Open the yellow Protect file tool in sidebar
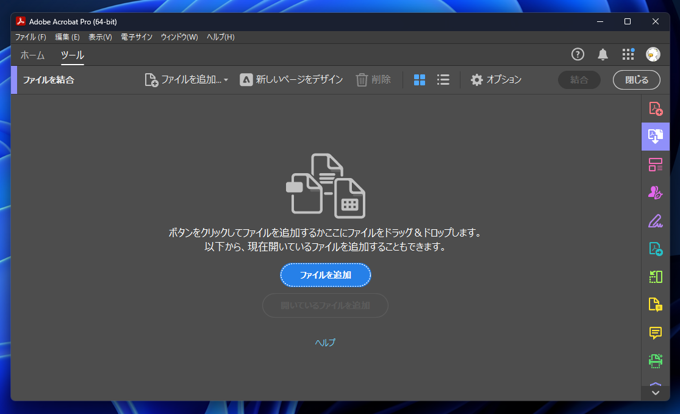The width and height of the screenshot is (680, 414). coord(655,305)
